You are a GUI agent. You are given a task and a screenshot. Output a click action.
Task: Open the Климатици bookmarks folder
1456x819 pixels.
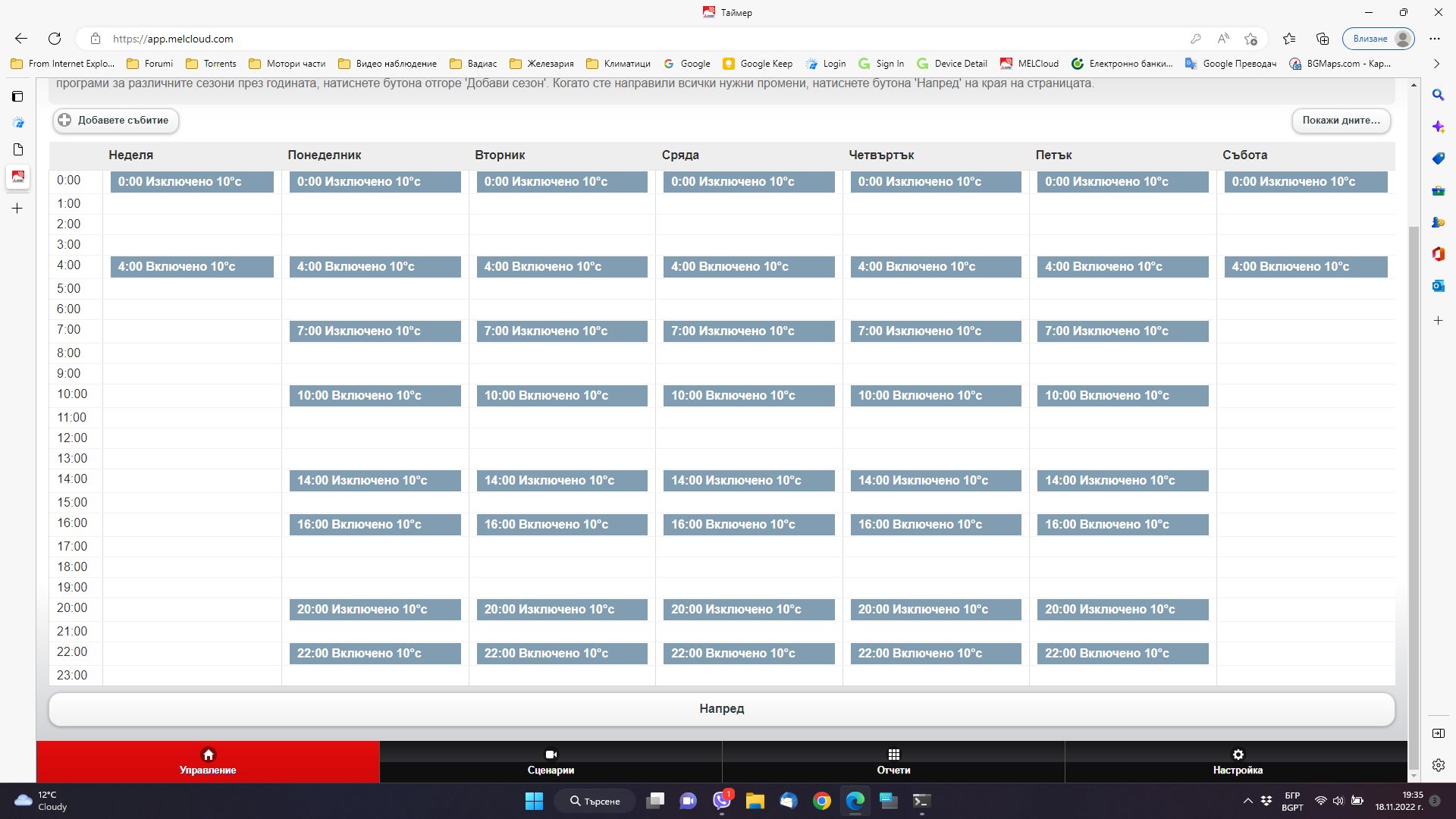pos(619,64)
